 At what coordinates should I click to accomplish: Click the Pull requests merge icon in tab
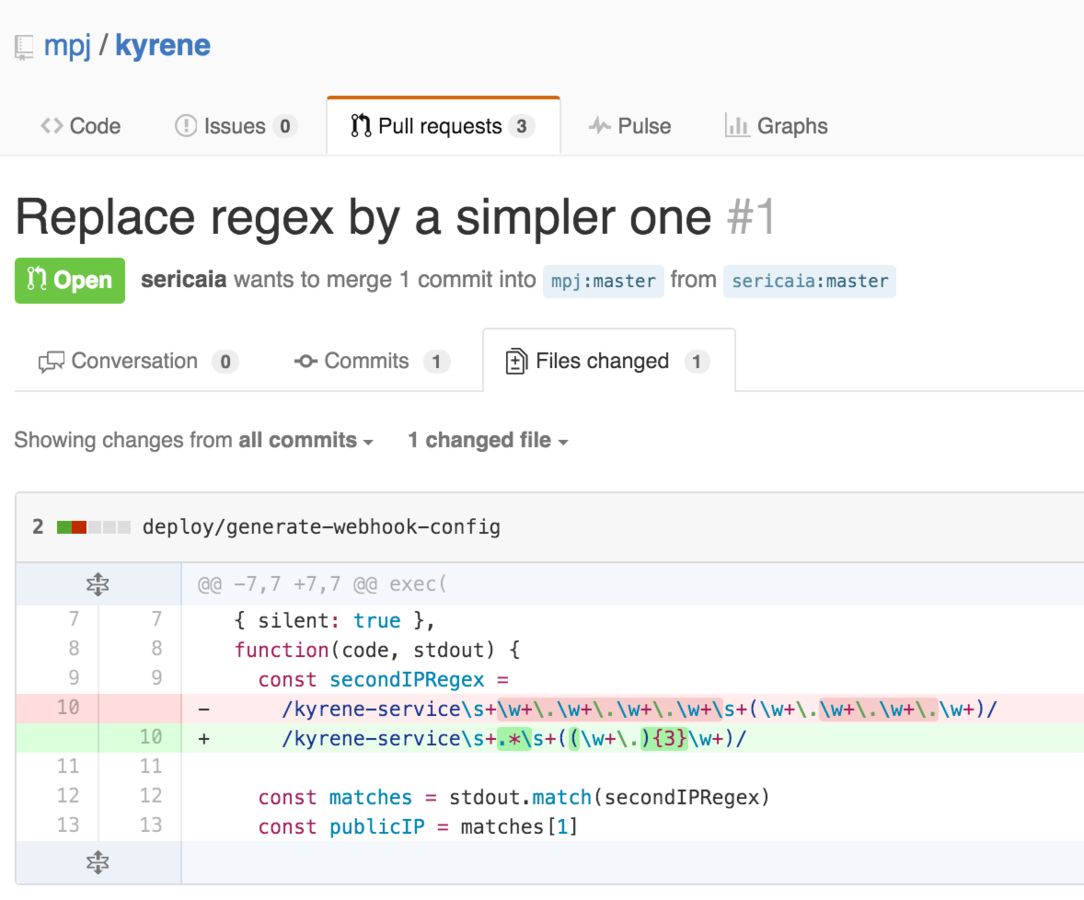[360, 126]
